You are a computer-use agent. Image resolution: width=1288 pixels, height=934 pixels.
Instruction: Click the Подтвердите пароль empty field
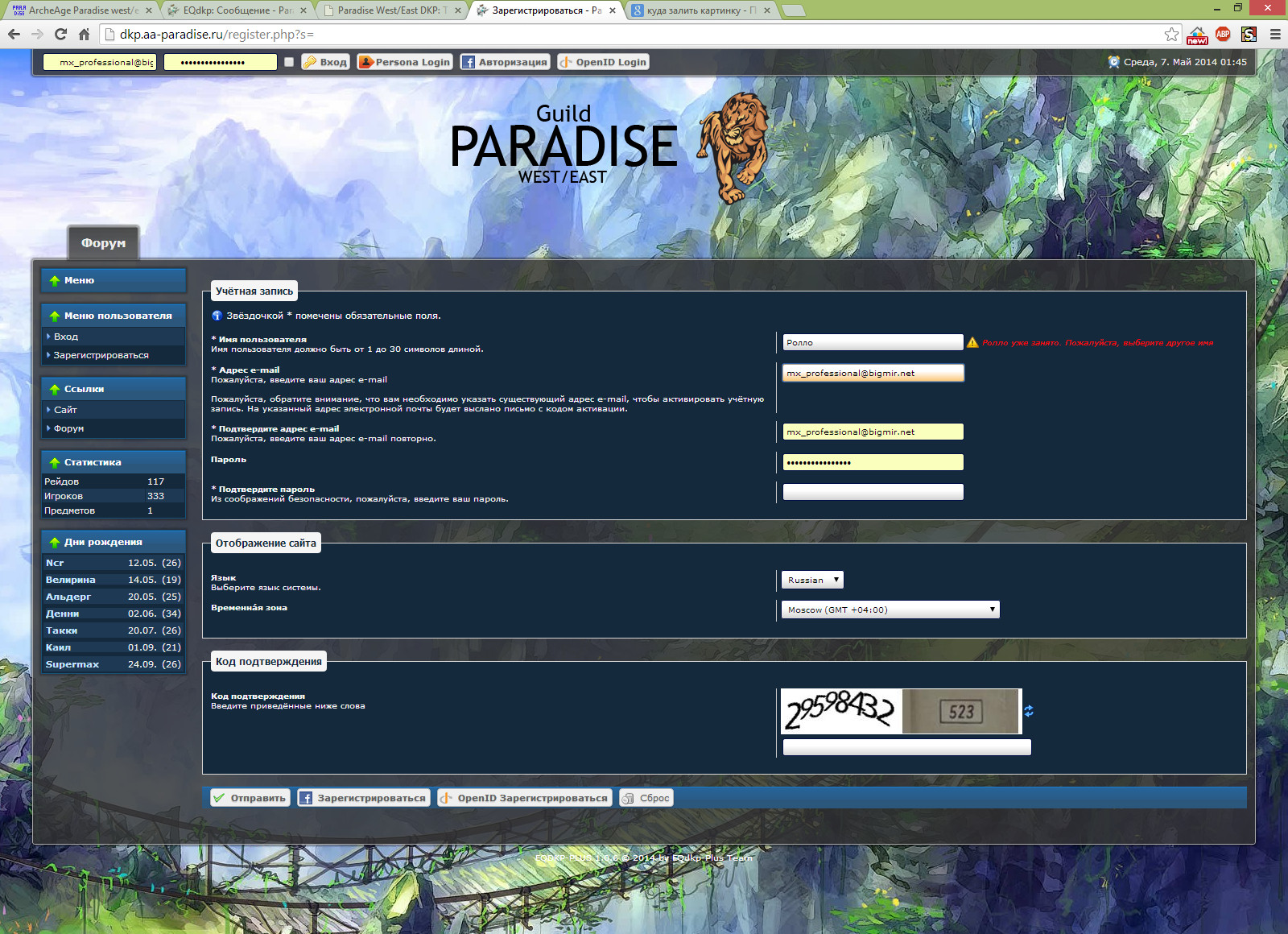tap(873, 492)
